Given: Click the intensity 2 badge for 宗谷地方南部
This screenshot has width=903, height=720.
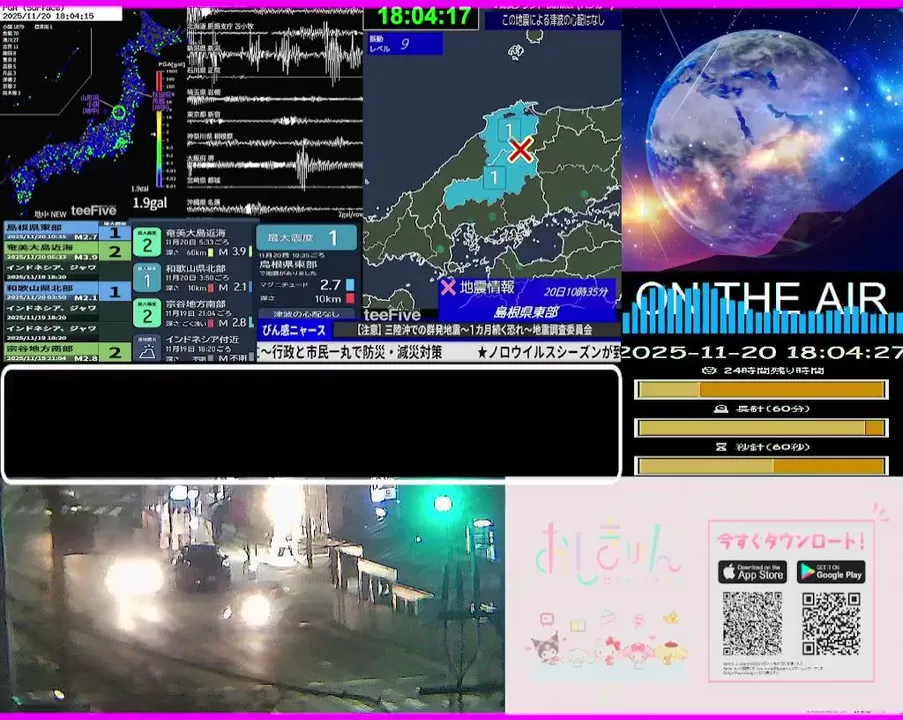Looking at the screenshot, I should (x=147, y=313).
